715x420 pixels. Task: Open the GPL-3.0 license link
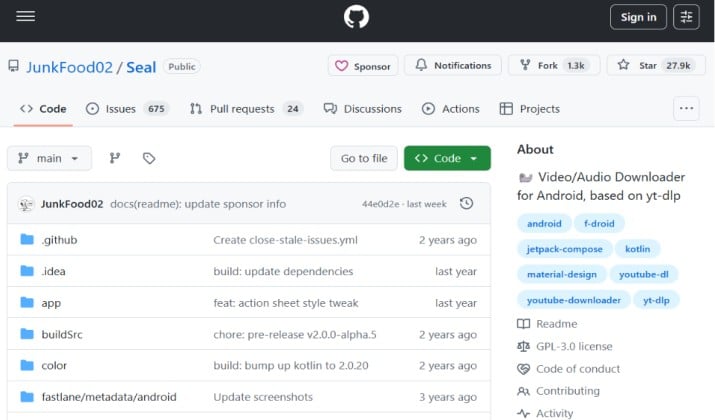point(574,347)
